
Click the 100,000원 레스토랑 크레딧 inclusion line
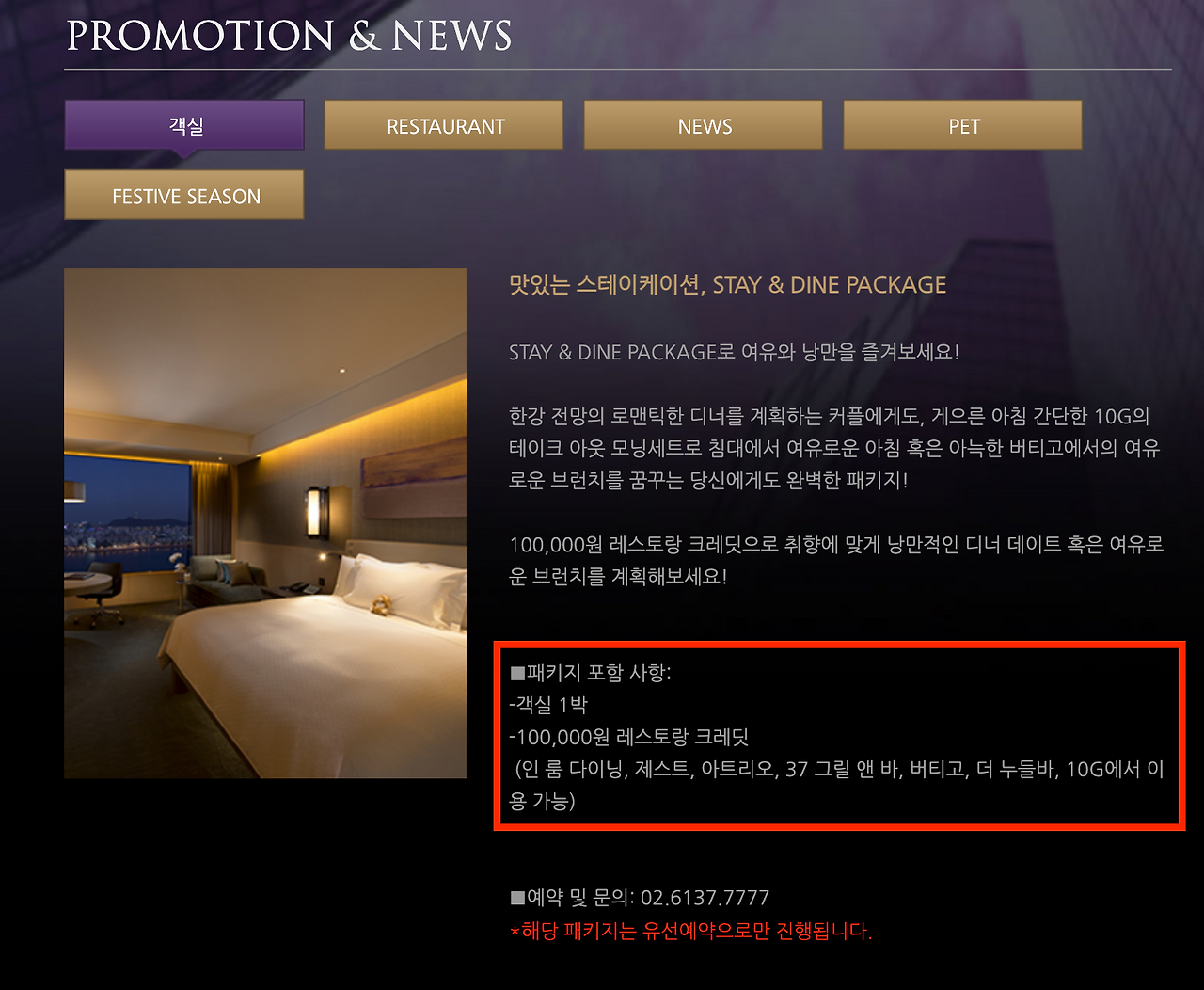coord(629,737)
